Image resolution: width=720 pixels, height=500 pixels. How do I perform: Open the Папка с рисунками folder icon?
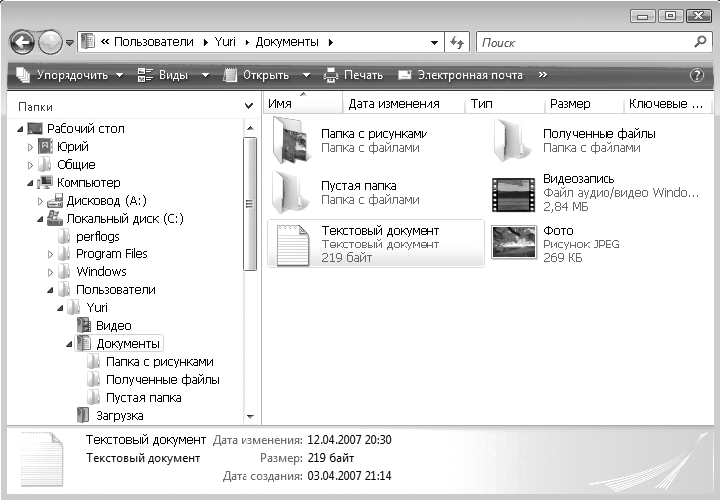(292, 140)
